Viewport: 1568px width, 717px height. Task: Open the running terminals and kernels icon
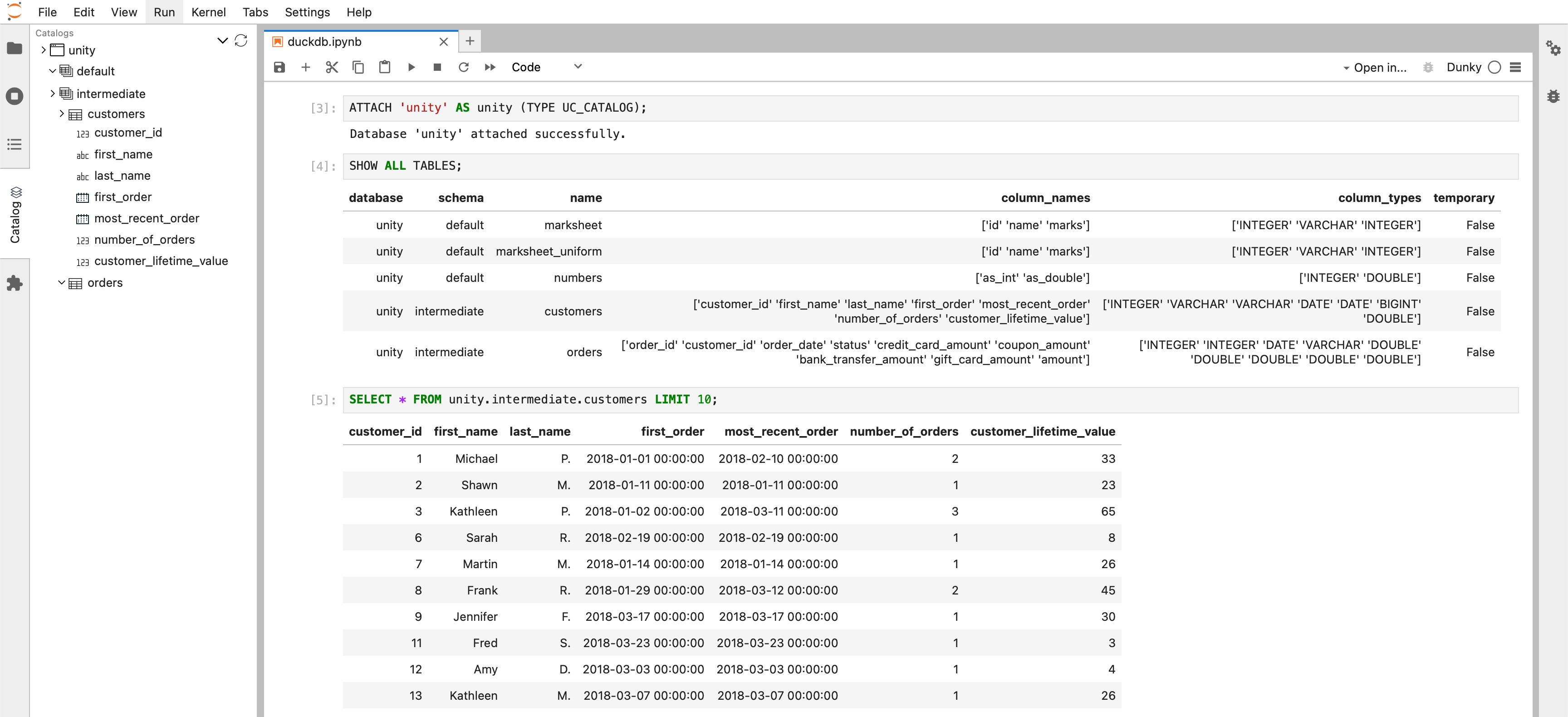15,96
